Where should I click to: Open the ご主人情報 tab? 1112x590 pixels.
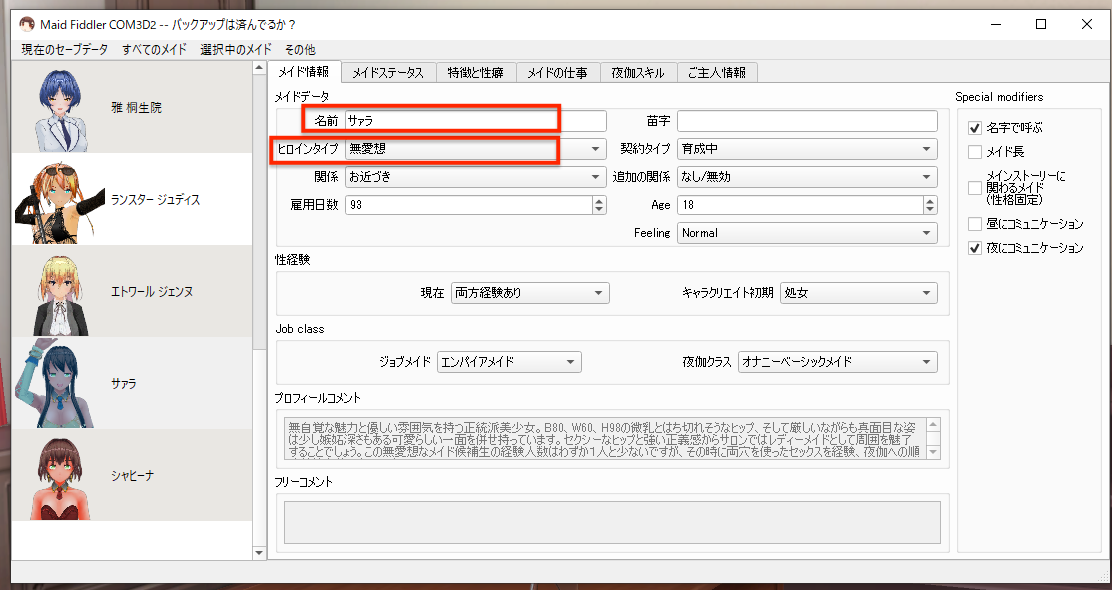(719, 71)
